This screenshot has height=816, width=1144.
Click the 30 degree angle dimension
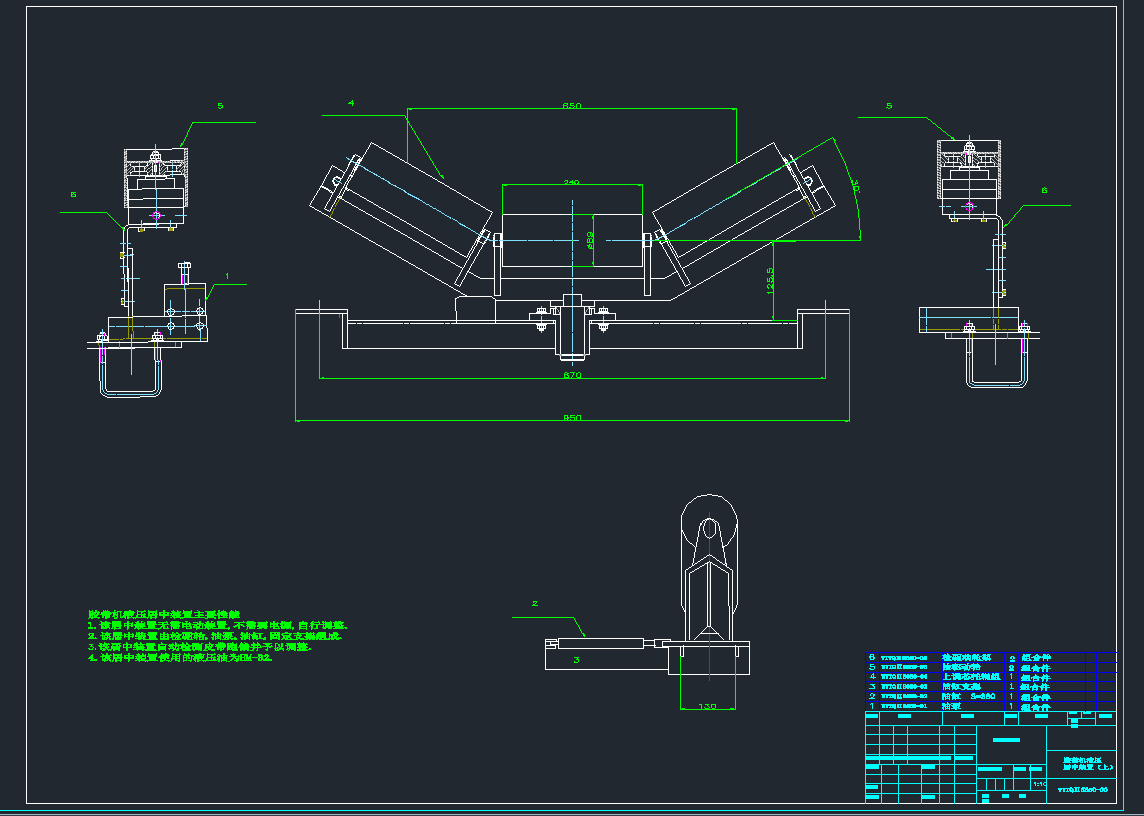coord(855,186)
